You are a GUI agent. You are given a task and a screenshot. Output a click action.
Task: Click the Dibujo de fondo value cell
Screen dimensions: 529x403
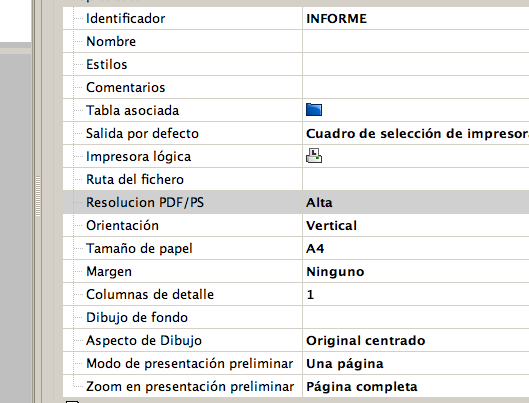(x=416, y=317)
